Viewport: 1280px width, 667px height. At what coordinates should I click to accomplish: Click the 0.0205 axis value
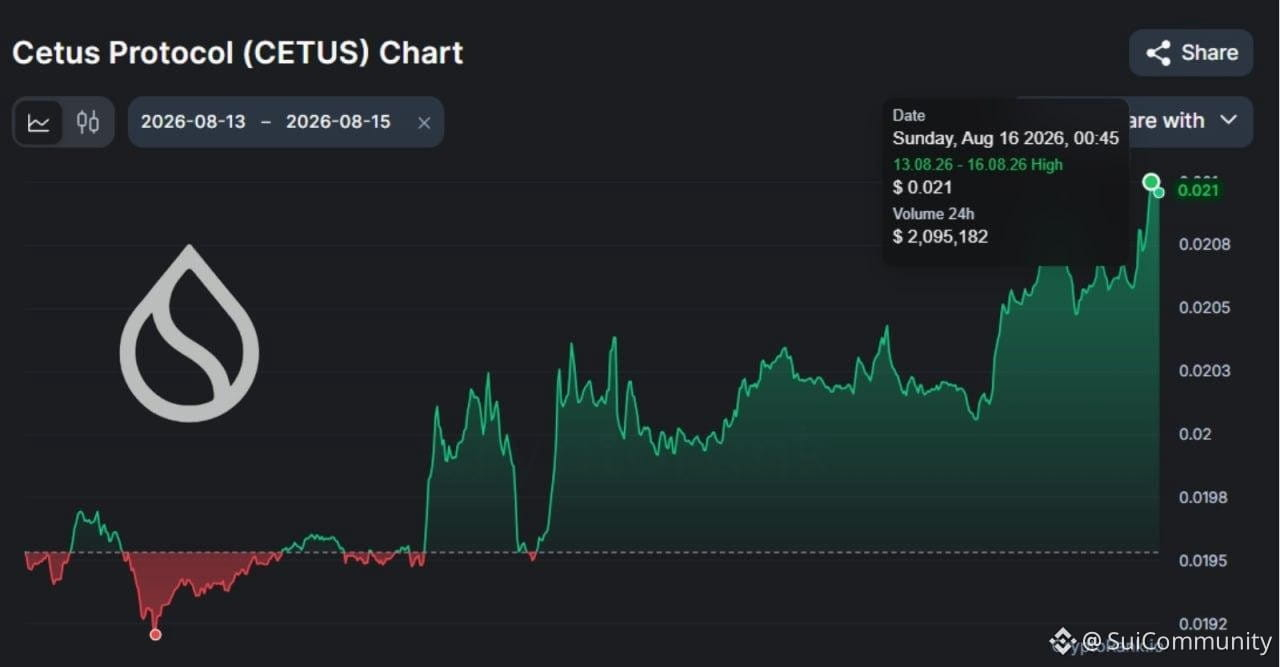tap(1205, 307)
